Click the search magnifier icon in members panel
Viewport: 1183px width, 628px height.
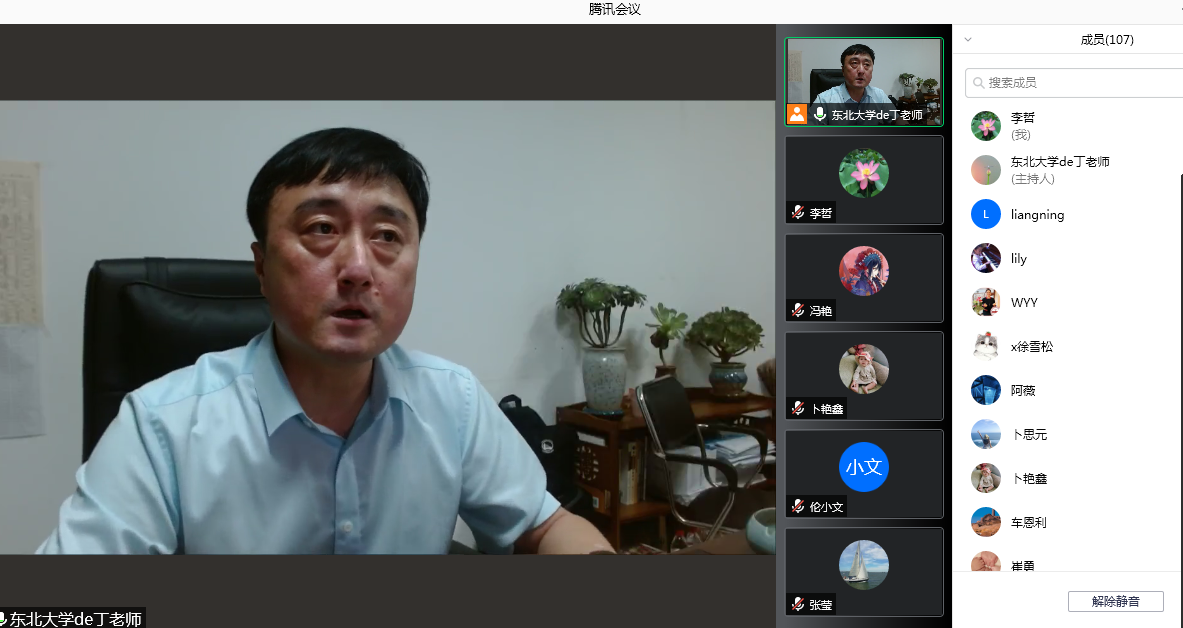point(979,83)
